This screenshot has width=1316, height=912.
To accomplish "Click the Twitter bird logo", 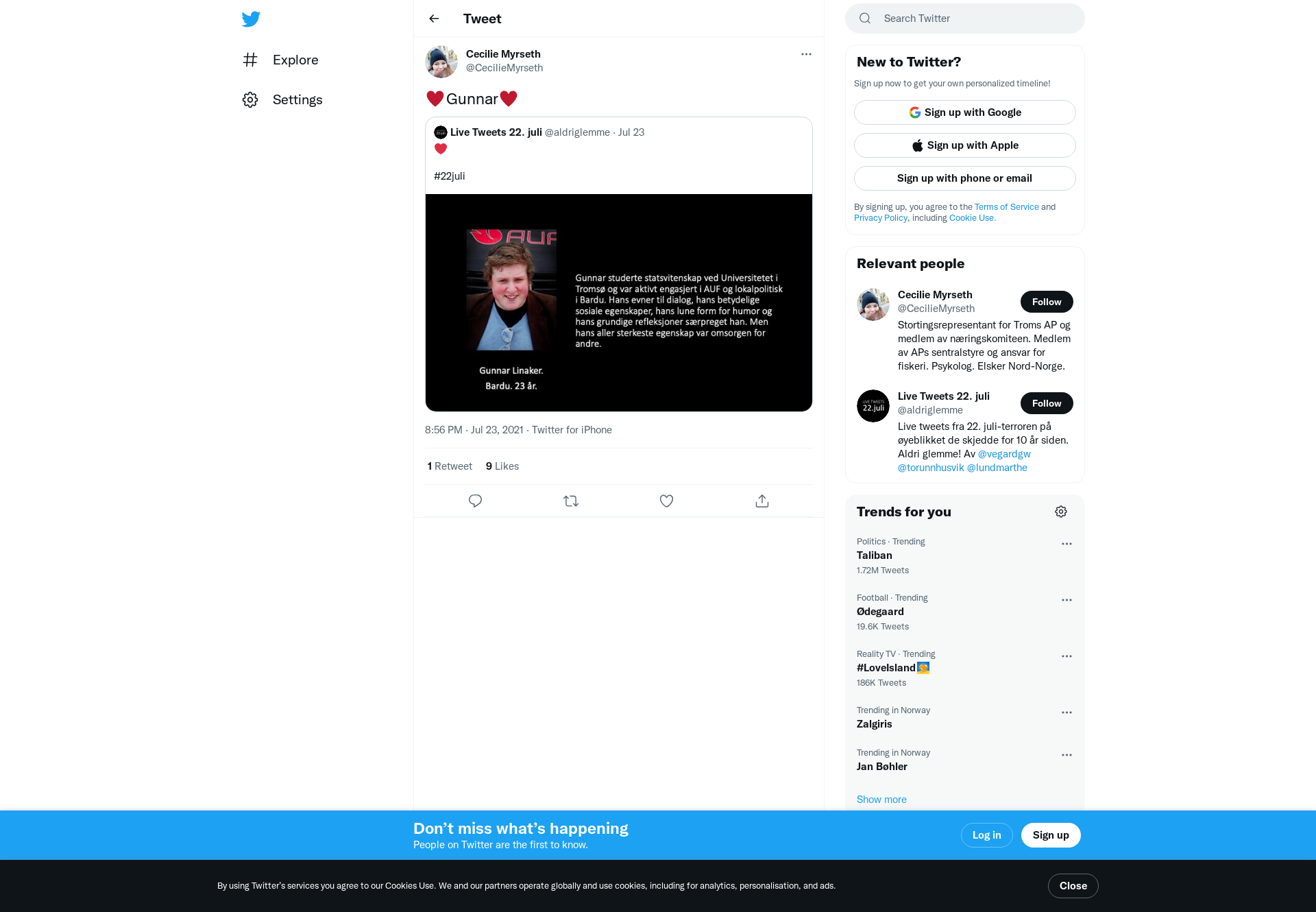I will pos(251,19).
